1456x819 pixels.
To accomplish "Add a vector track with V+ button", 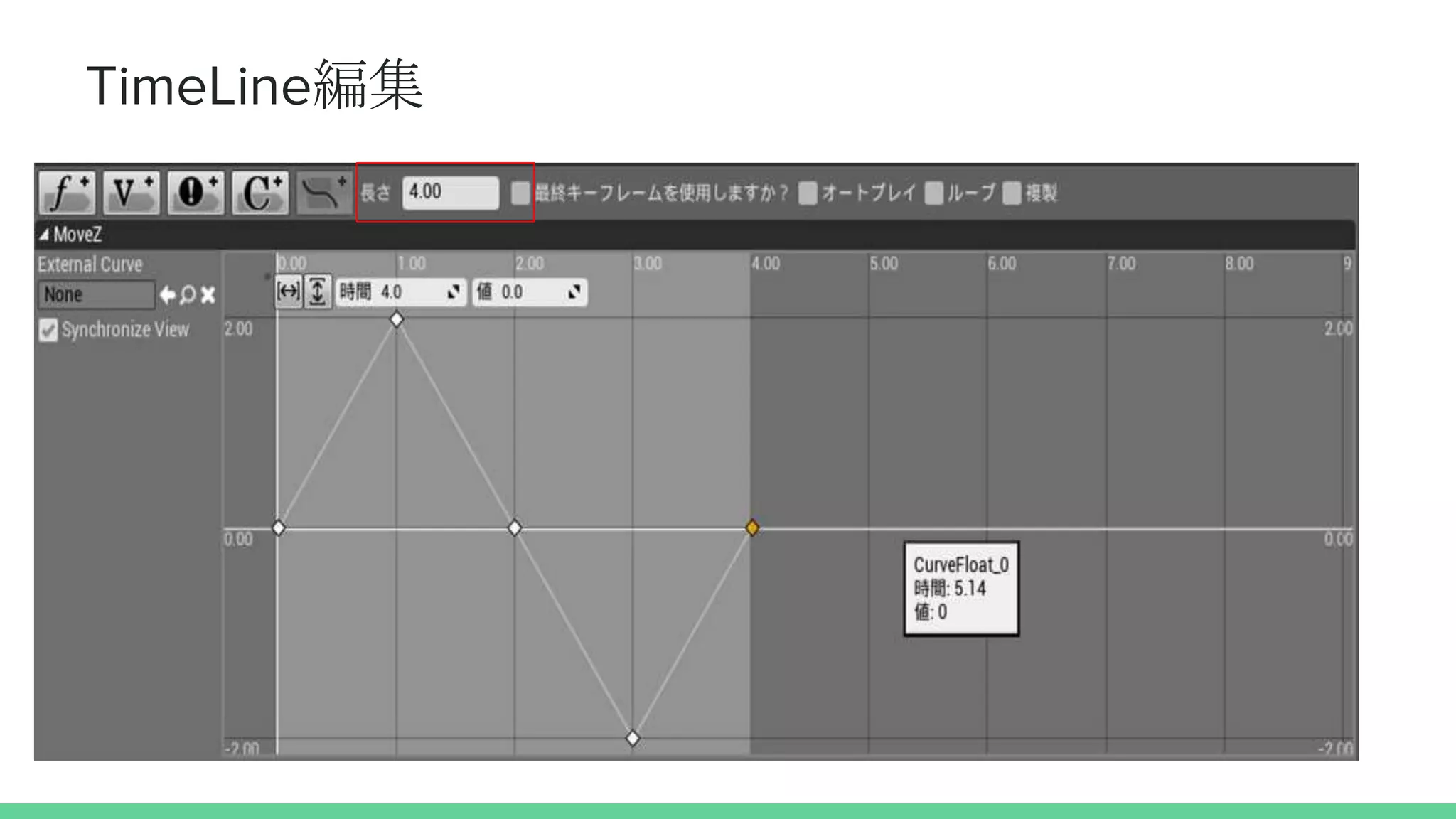I will coord(132,192).
